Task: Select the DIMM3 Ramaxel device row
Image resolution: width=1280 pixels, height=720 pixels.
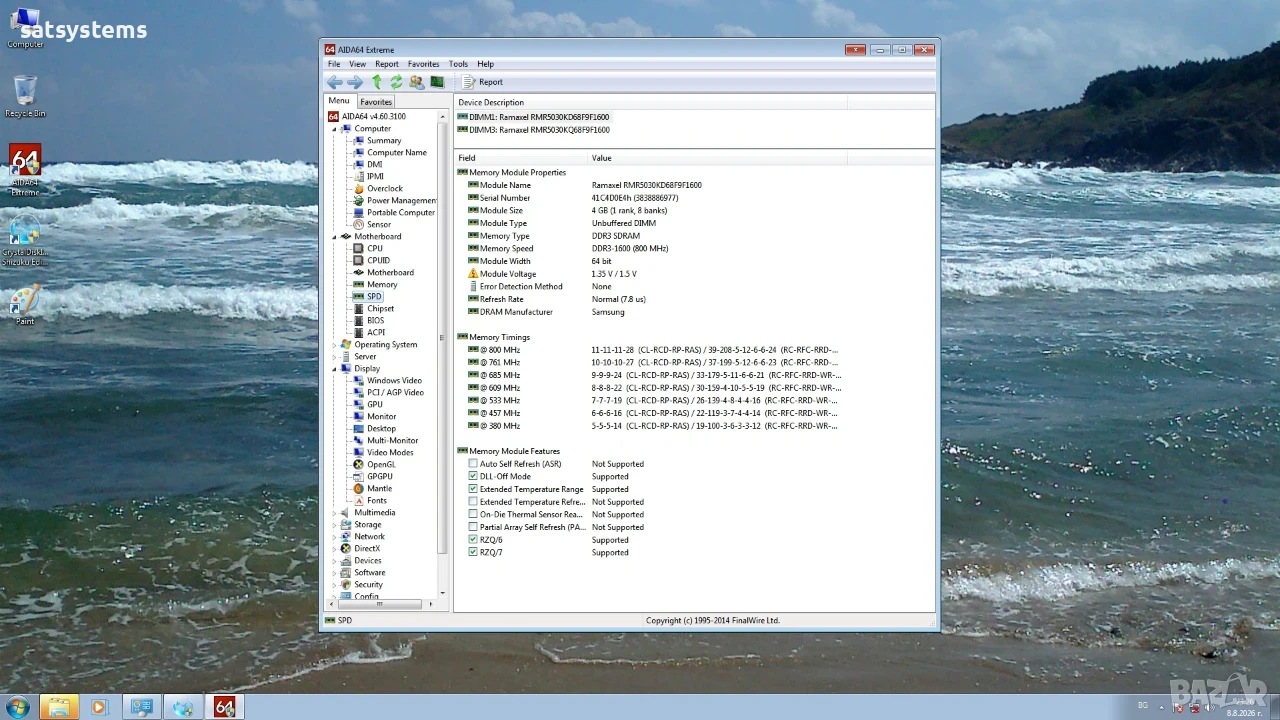Action: click(533, 130)
